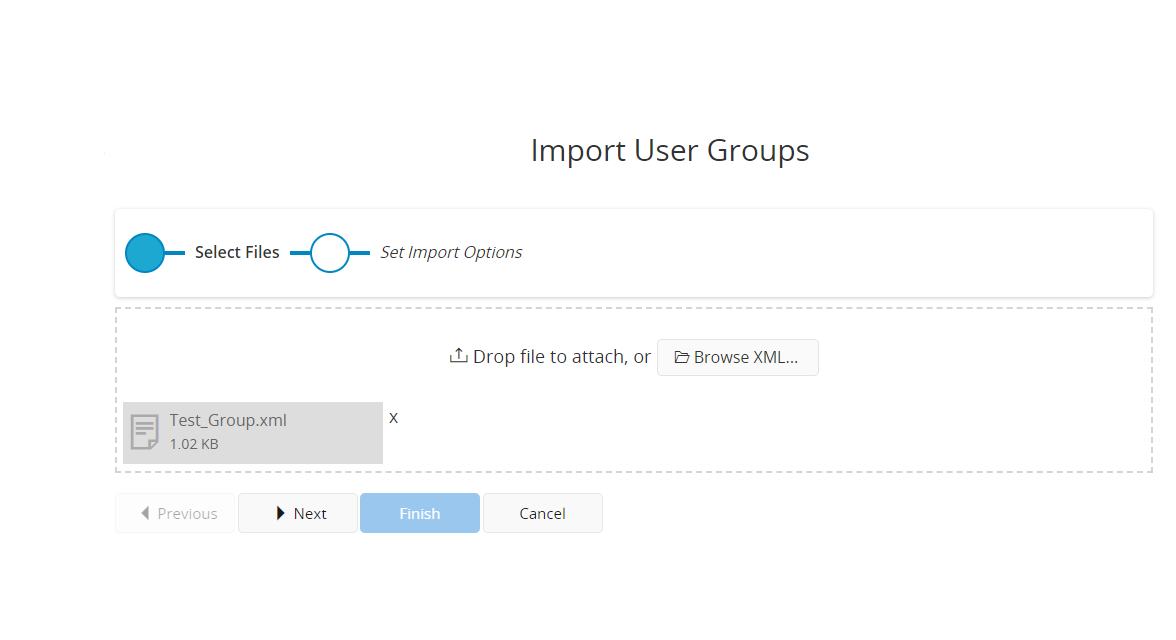The width and height of the screenshot is (1176, 640).
Task: Click the "Drop file to attach, or" text
Action: 561,357
